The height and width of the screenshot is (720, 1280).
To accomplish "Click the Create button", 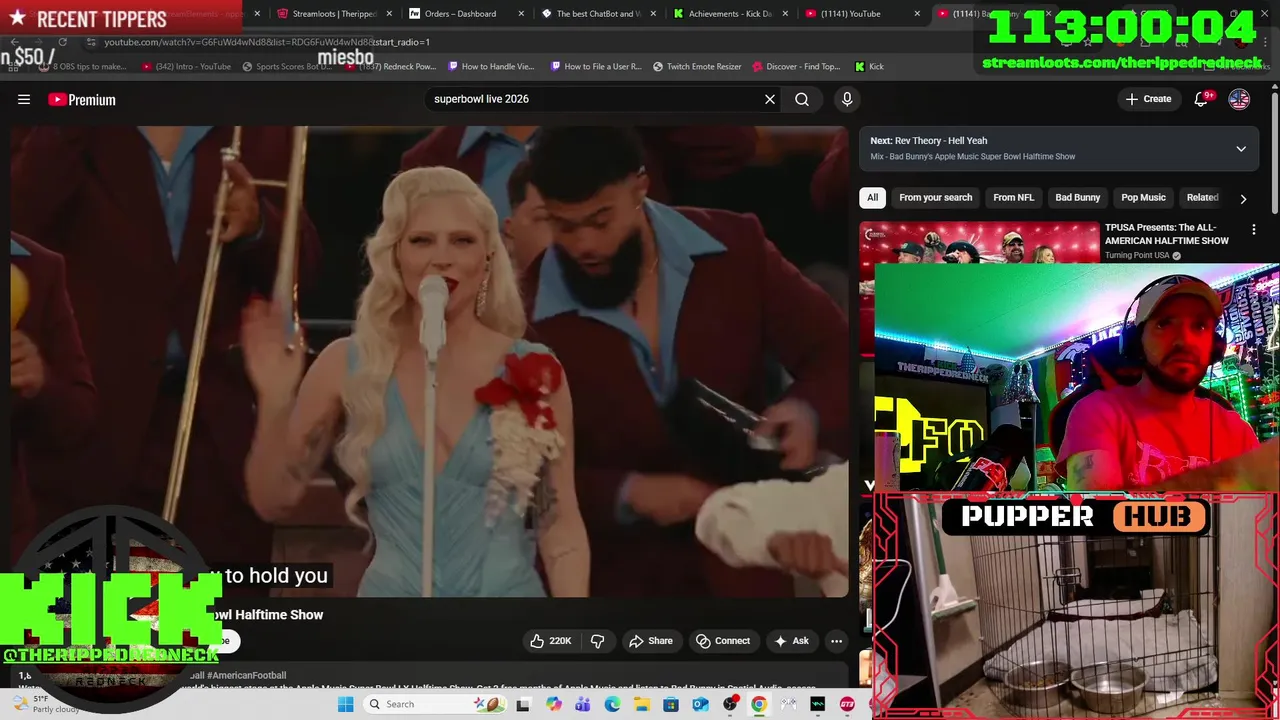I will coord(1148,99).
